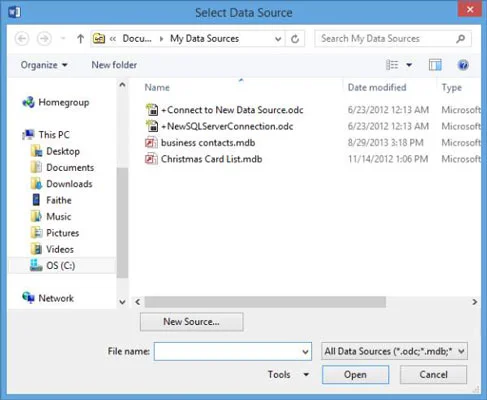Viewport: 487px width, 400px height.
Task: Select OS (C:) in the navigation pane
Action: 62,266
